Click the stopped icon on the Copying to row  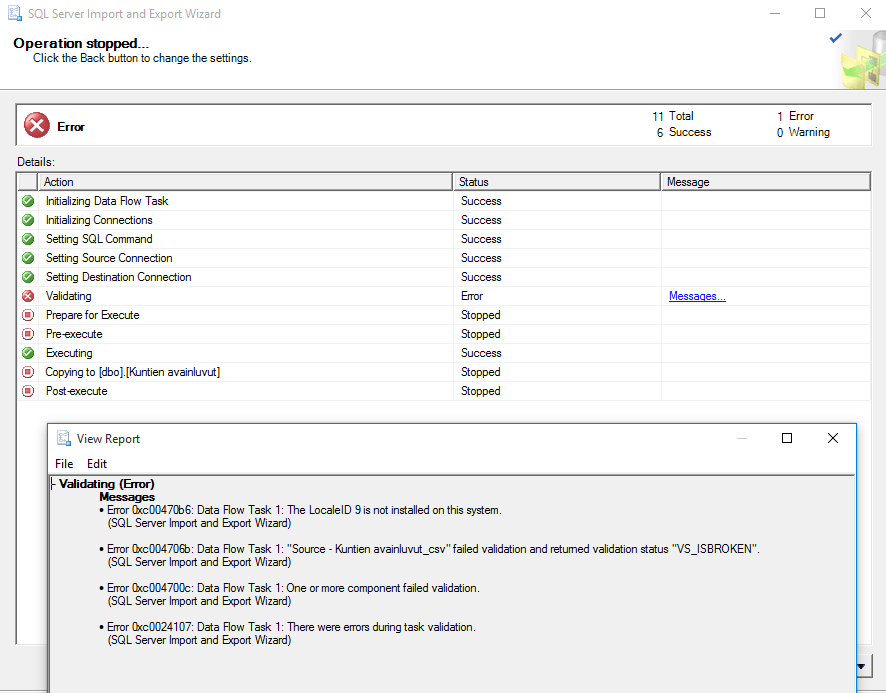click(x=29, y=371)
